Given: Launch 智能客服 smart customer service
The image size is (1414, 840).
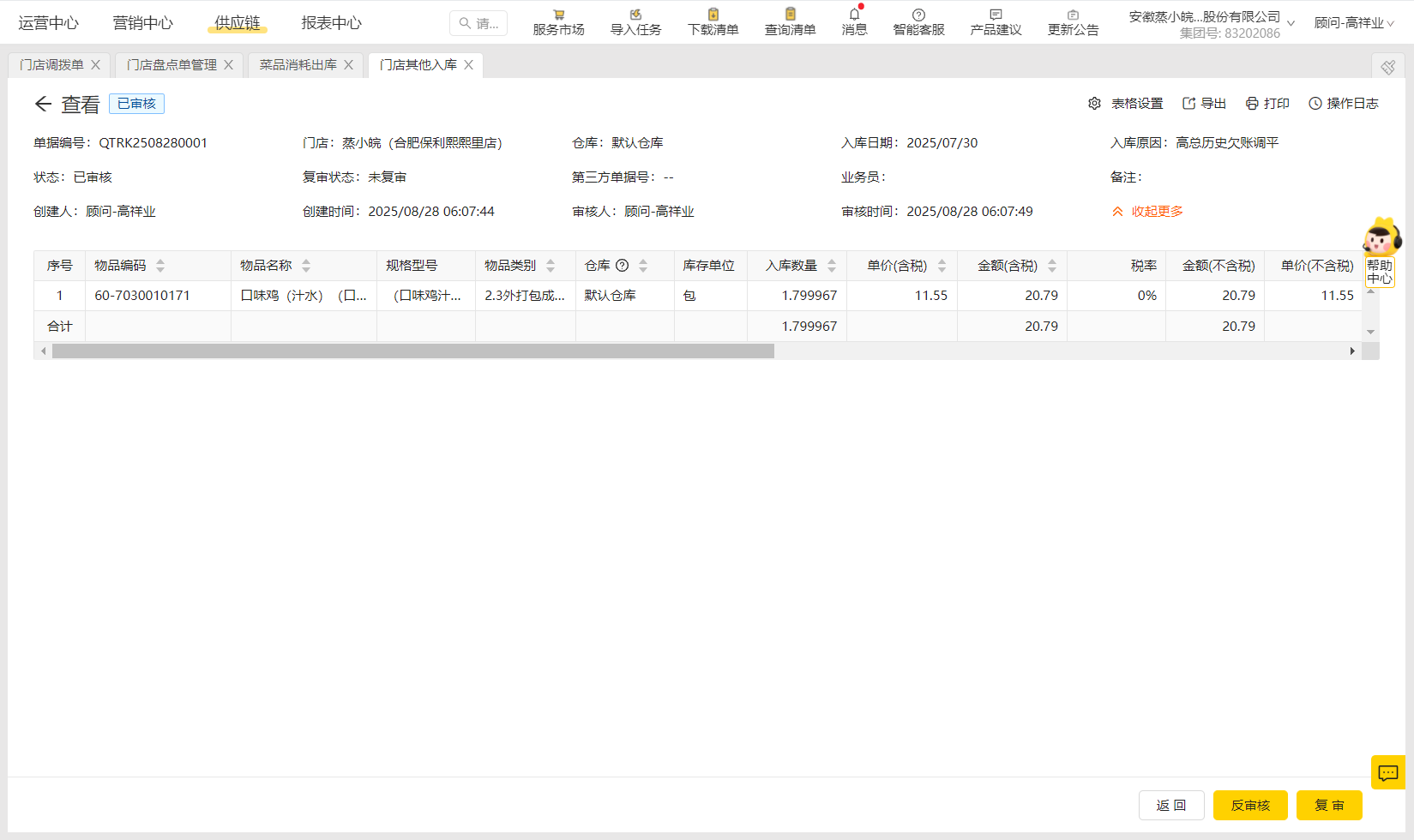Looking at the screenshot, I should tap(918, 21).
